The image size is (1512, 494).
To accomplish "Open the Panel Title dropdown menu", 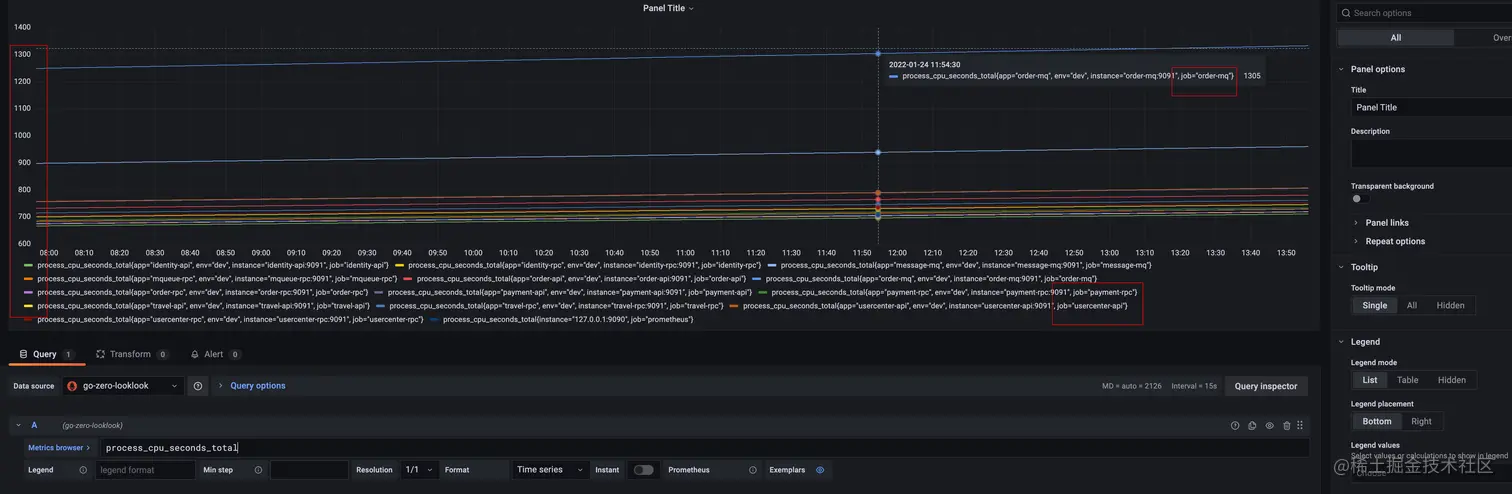I will click(x=669, y=8).
